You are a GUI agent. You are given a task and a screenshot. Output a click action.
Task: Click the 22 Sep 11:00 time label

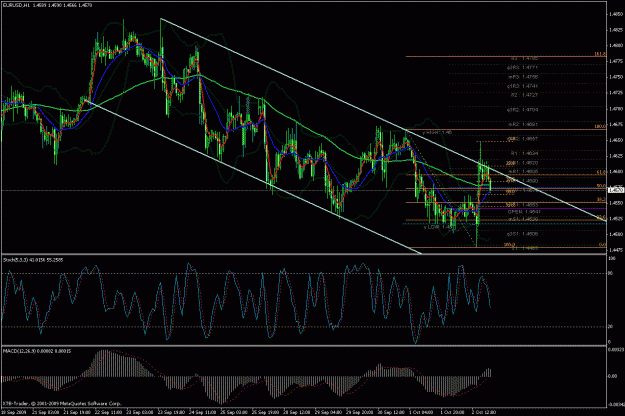pyautogui.click(x=109, y=412)
